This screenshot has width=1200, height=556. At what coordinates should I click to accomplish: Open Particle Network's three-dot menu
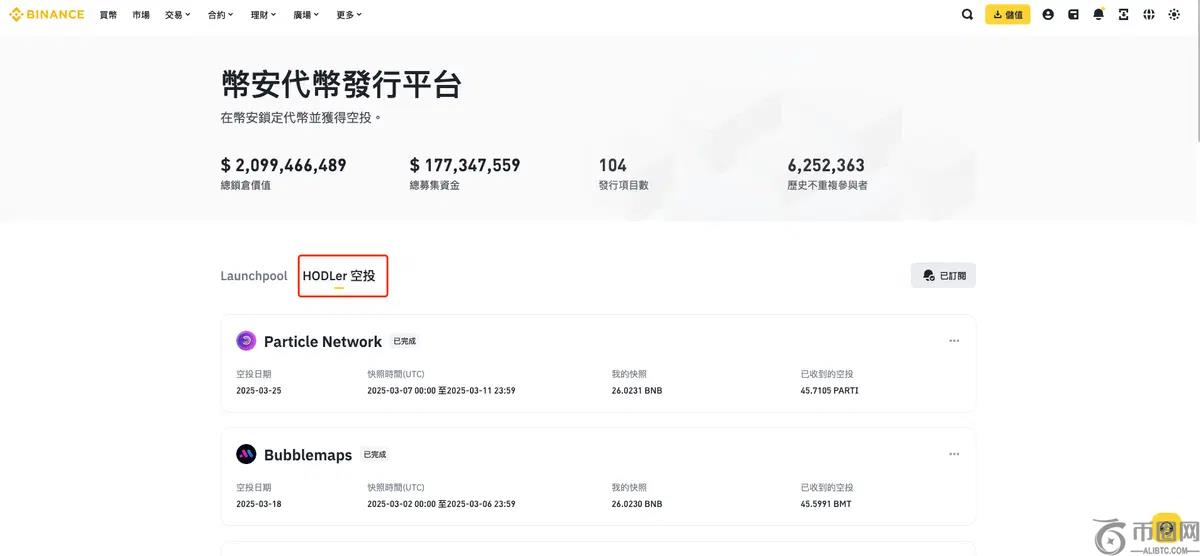[954, 341]
